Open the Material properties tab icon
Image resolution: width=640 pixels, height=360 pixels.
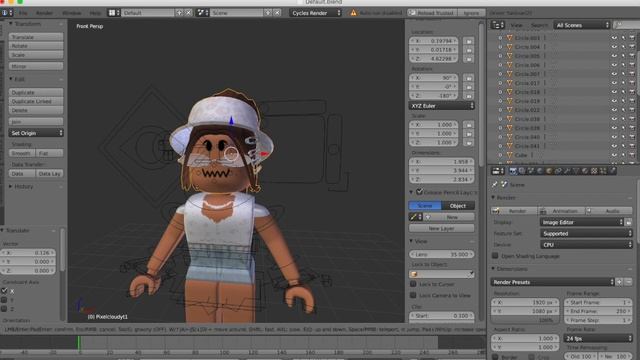click(x=584, y=171)
